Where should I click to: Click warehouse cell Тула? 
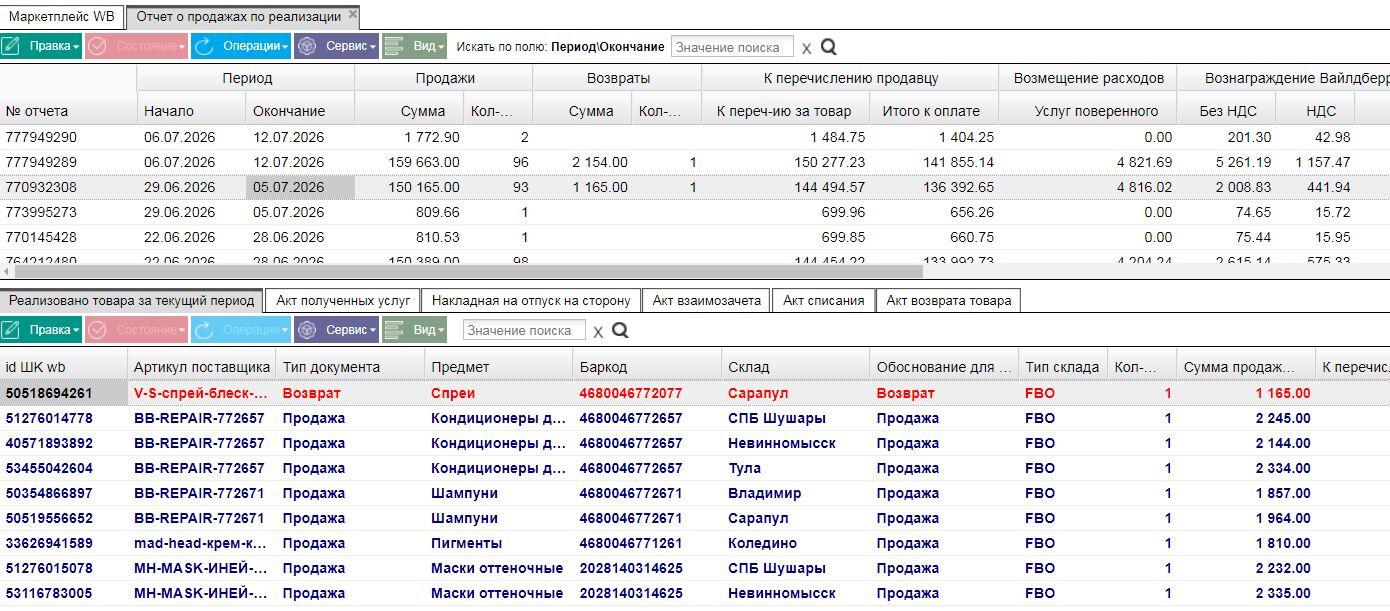pyautogui.click(x=796, y=468)
